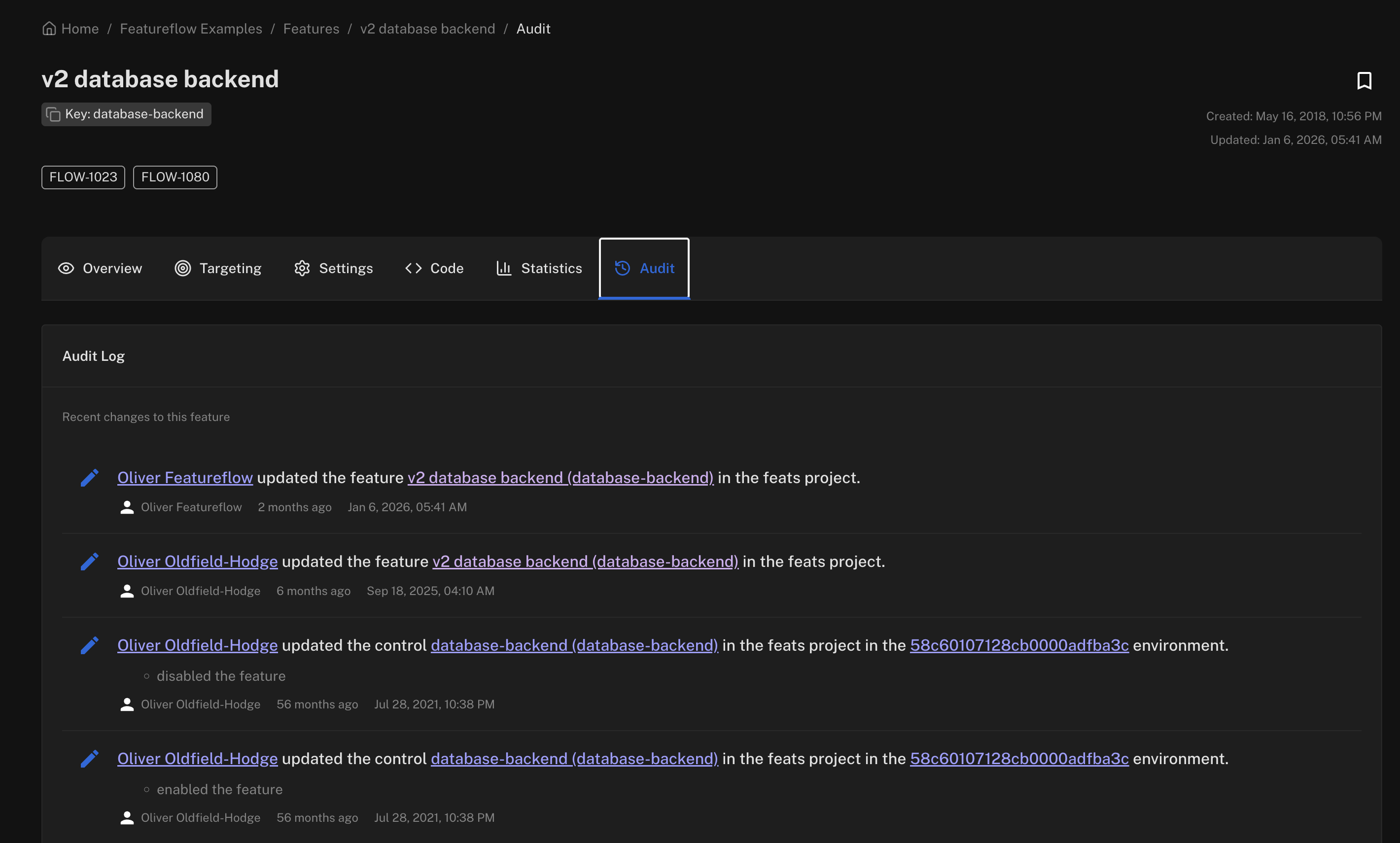
Task: Copy the feature key database-backend
Action: [x=53, y=114]
